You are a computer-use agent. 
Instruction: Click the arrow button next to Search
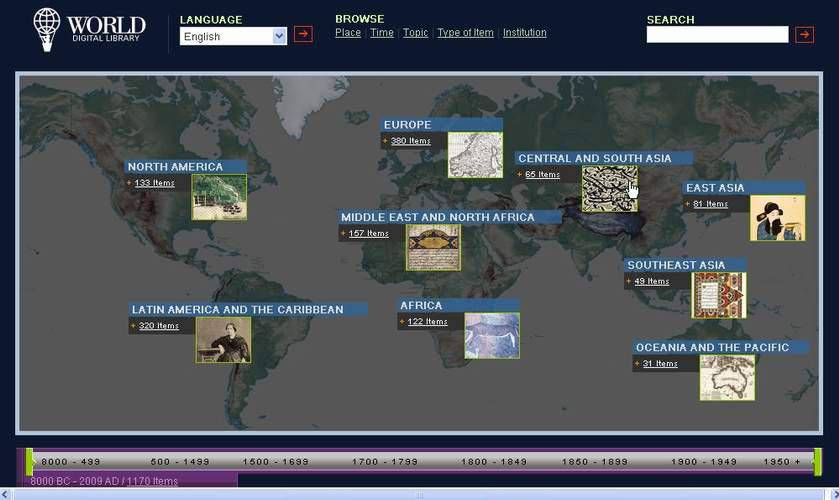pyautogui.click(x=804, y=35)
